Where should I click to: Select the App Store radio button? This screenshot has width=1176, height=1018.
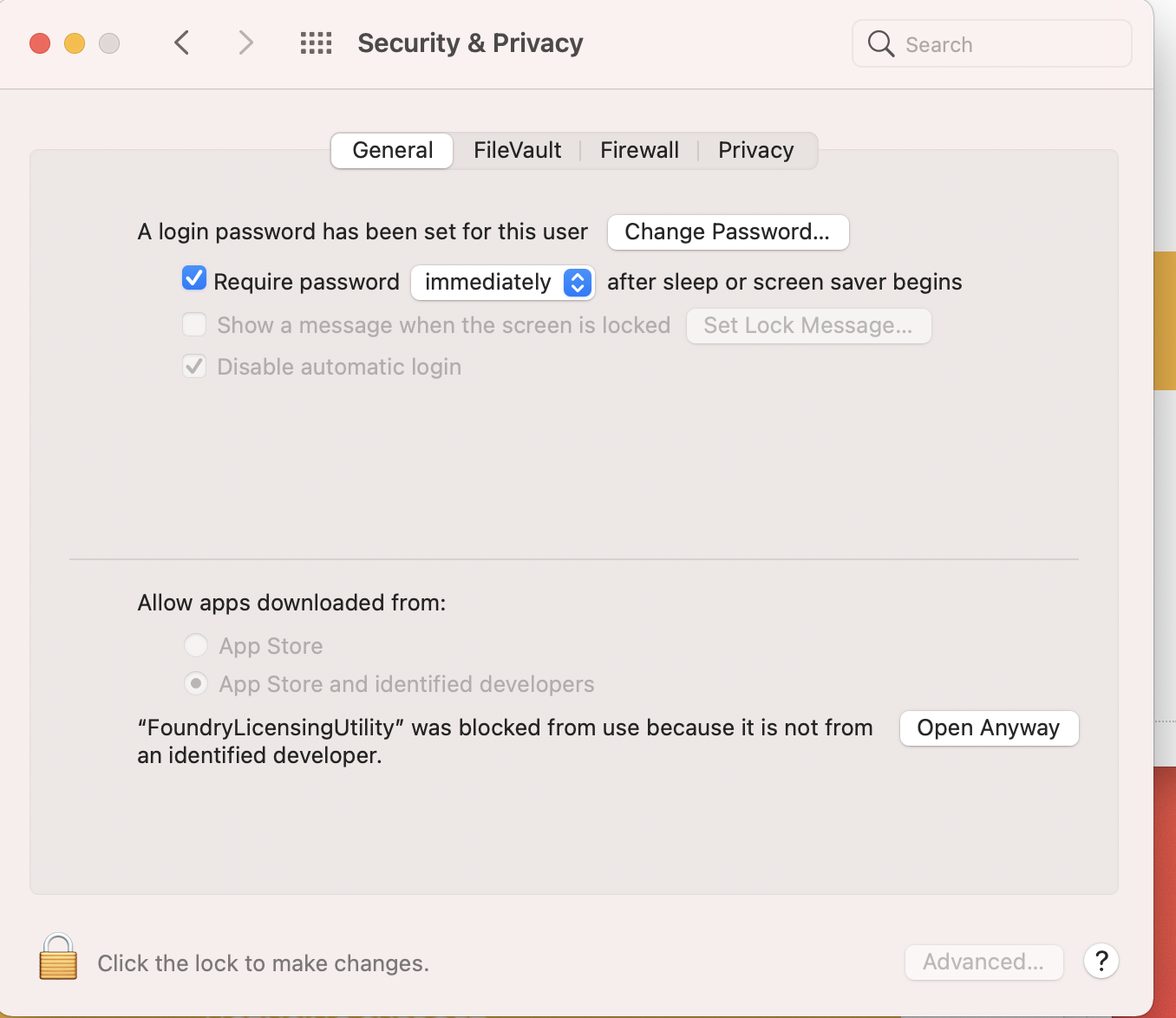(196, 645)
